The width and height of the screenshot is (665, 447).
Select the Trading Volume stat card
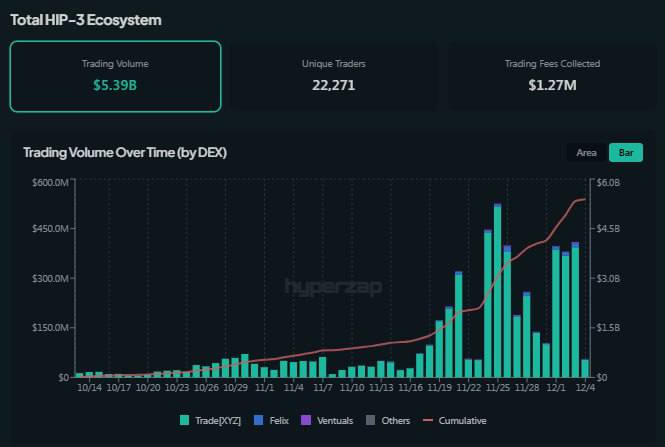(x=115, y=76)
